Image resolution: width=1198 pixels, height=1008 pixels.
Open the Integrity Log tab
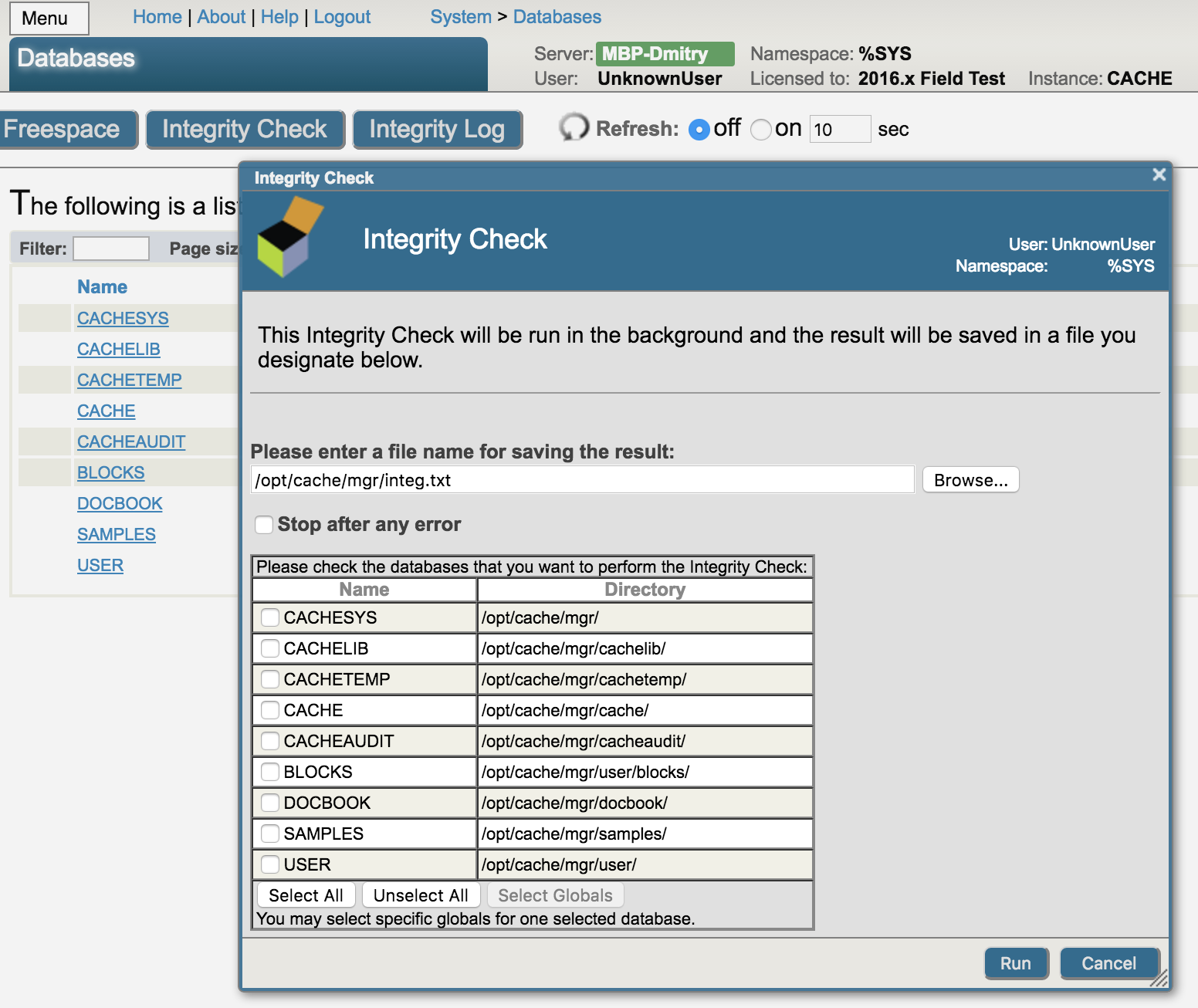point(437,130)
